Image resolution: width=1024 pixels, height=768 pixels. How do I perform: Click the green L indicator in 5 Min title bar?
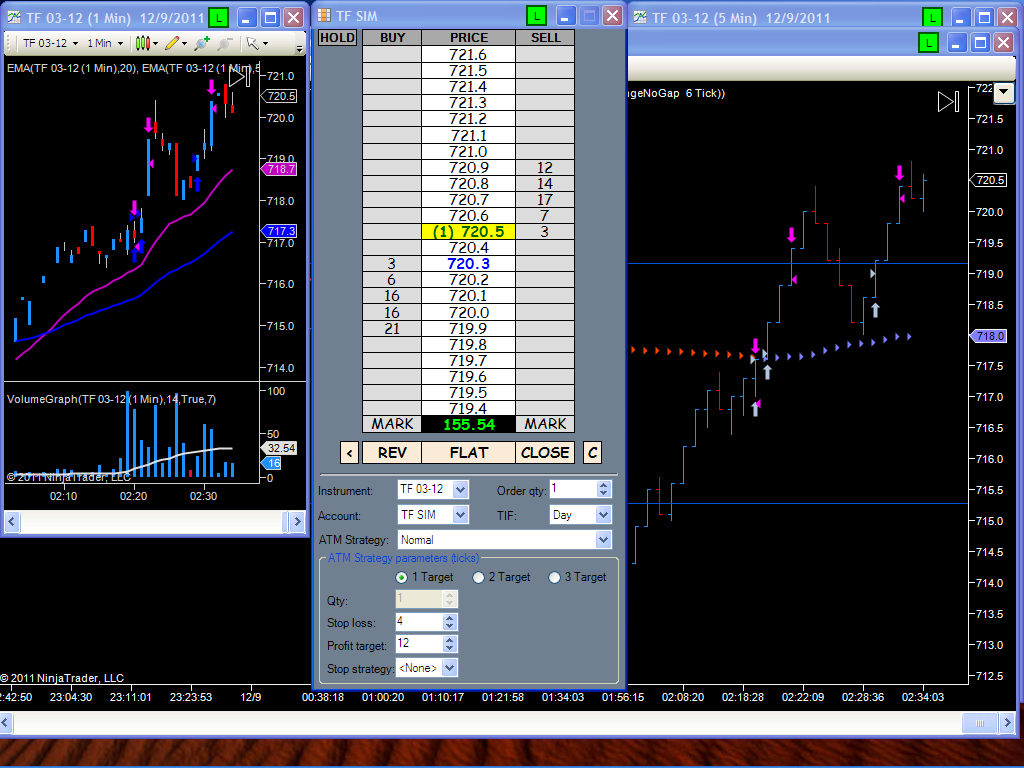(x=932, y=18)
